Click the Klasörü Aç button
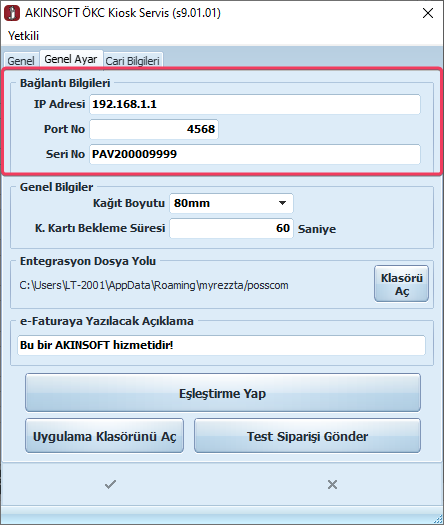444x525 pixels. coord(401,284)
